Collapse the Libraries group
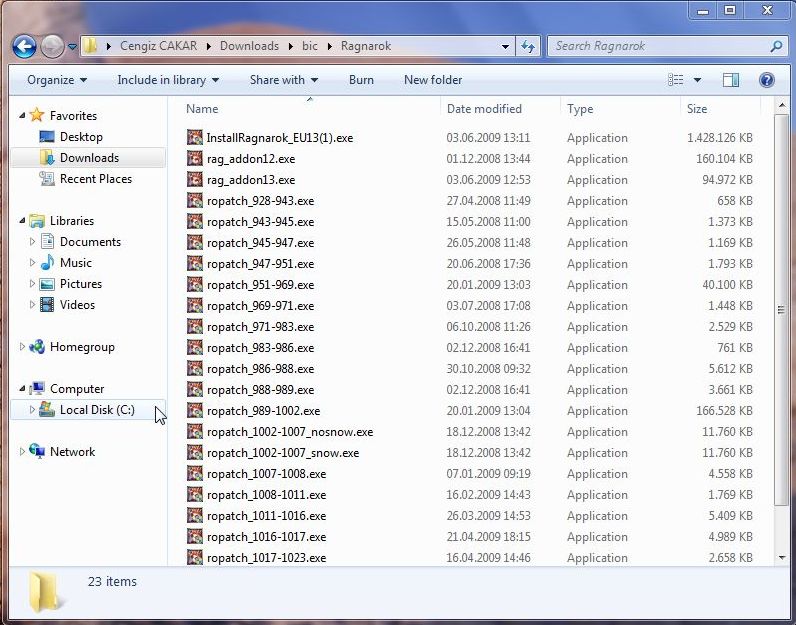This screenshot has width=796, height=625. (22, 221)
